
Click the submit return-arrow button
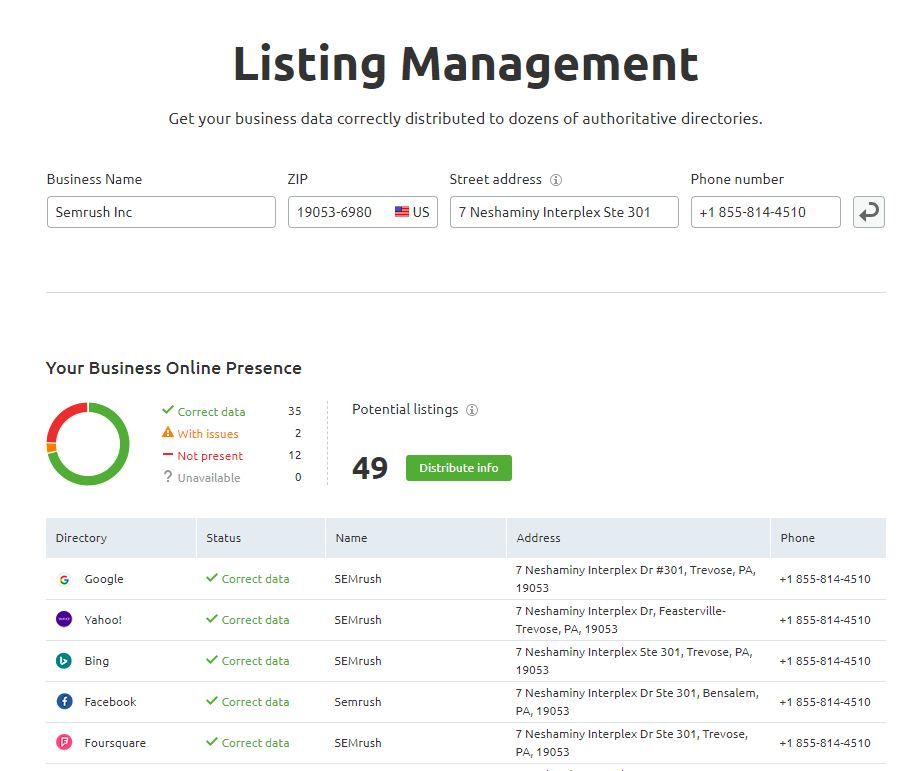tap(868, 212)
